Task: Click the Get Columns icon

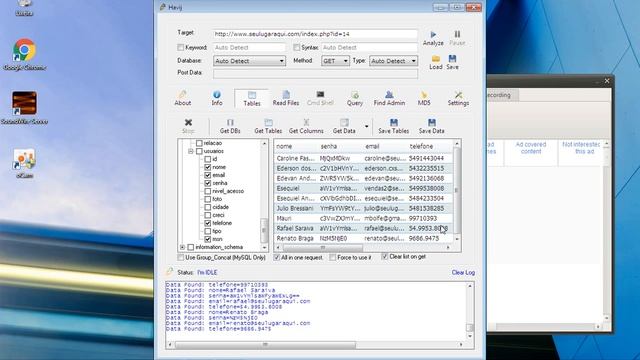Action: pos(306,122)
